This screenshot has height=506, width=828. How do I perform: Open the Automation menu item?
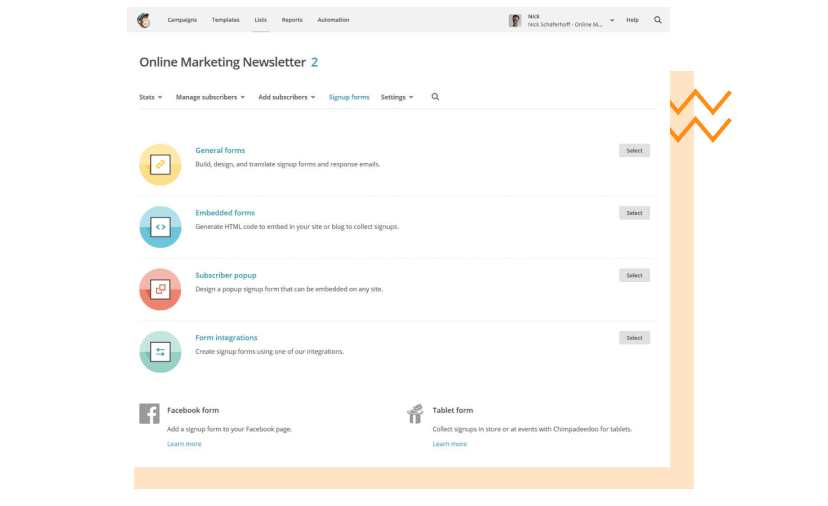coord(333,20)
